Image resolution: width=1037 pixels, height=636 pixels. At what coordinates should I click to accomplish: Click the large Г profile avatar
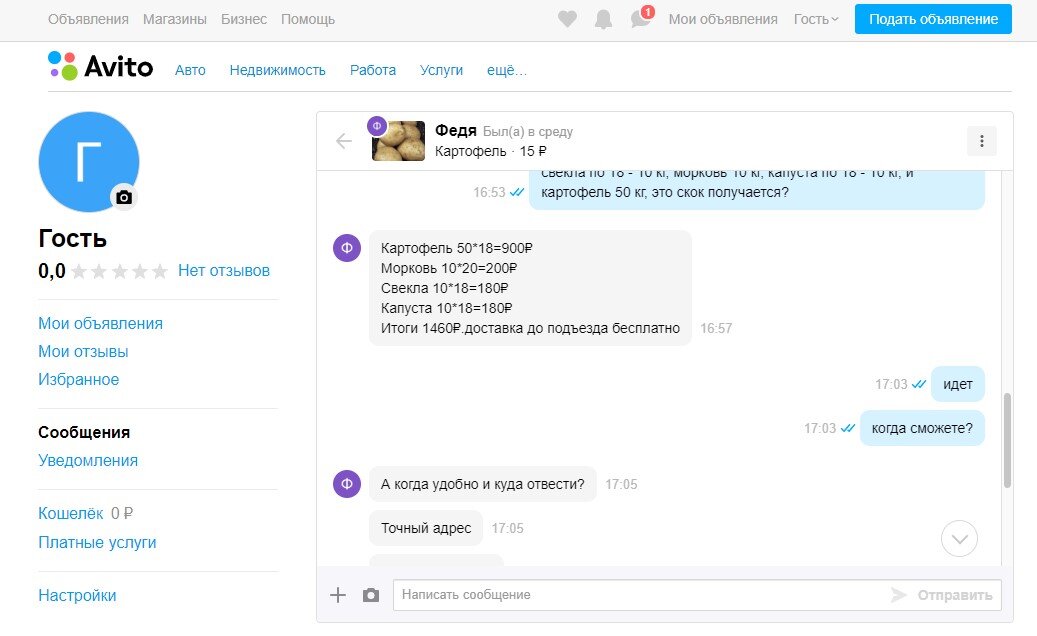point(89,162)
